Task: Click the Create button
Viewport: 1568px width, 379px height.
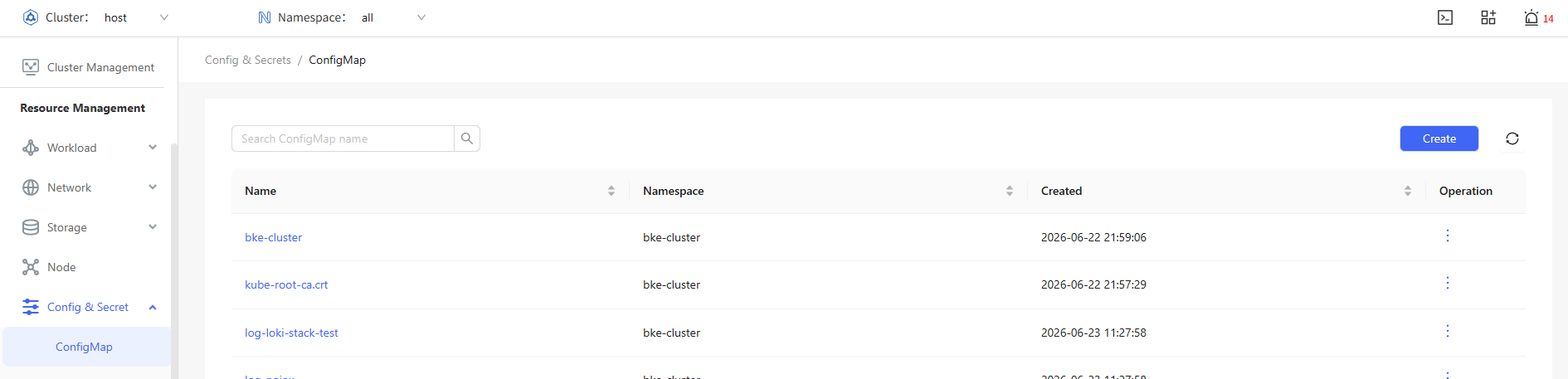Action: click(1439, 138)
